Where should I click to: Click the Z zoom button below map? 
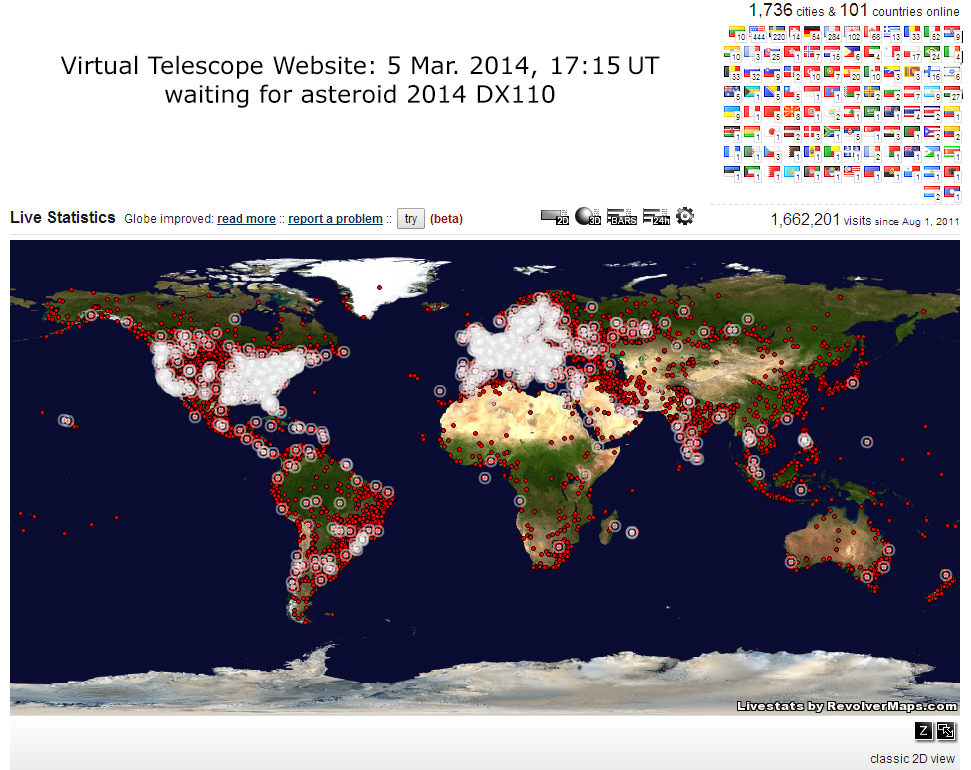923,731
